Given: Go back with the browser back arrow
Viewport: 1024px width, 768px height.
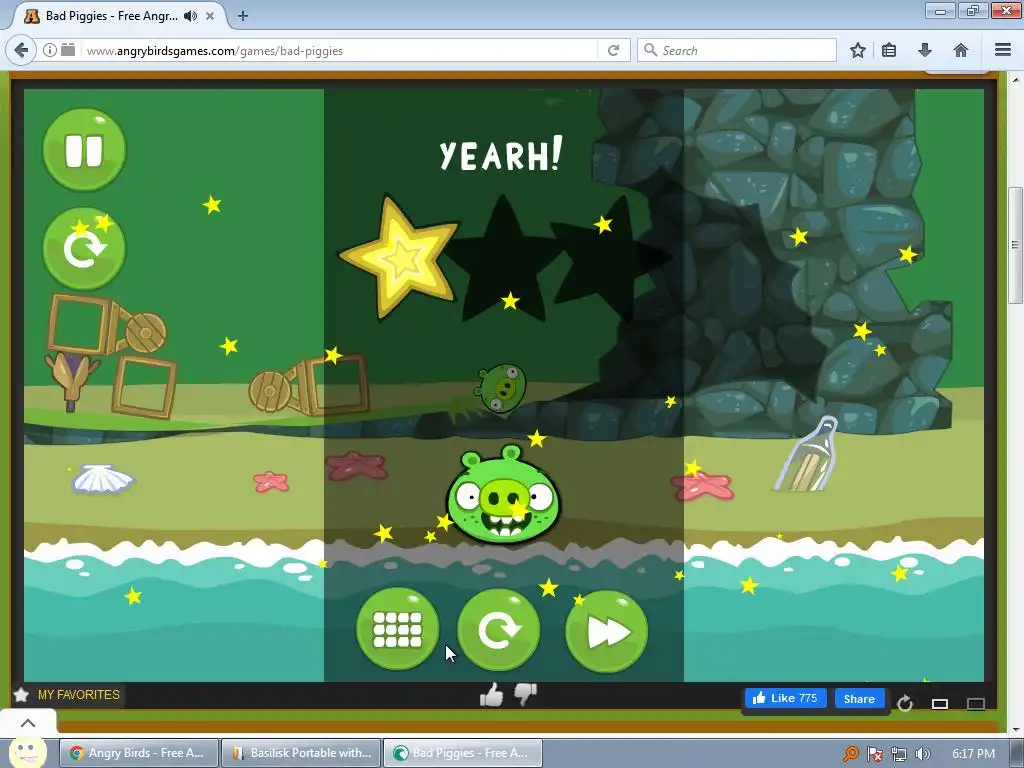Looking at the screenshot, I should 22,50.
